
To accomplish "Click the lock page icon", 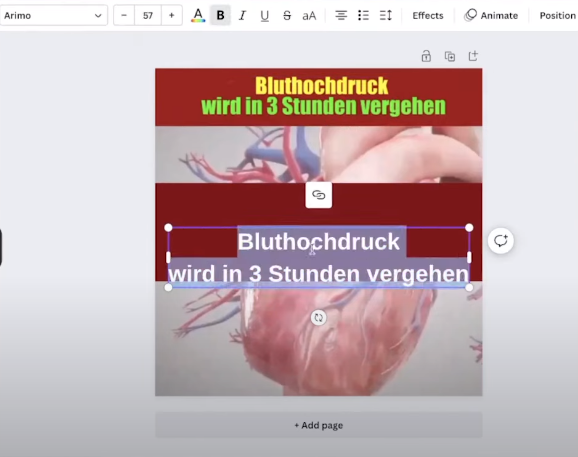I will tap(426, 56).
